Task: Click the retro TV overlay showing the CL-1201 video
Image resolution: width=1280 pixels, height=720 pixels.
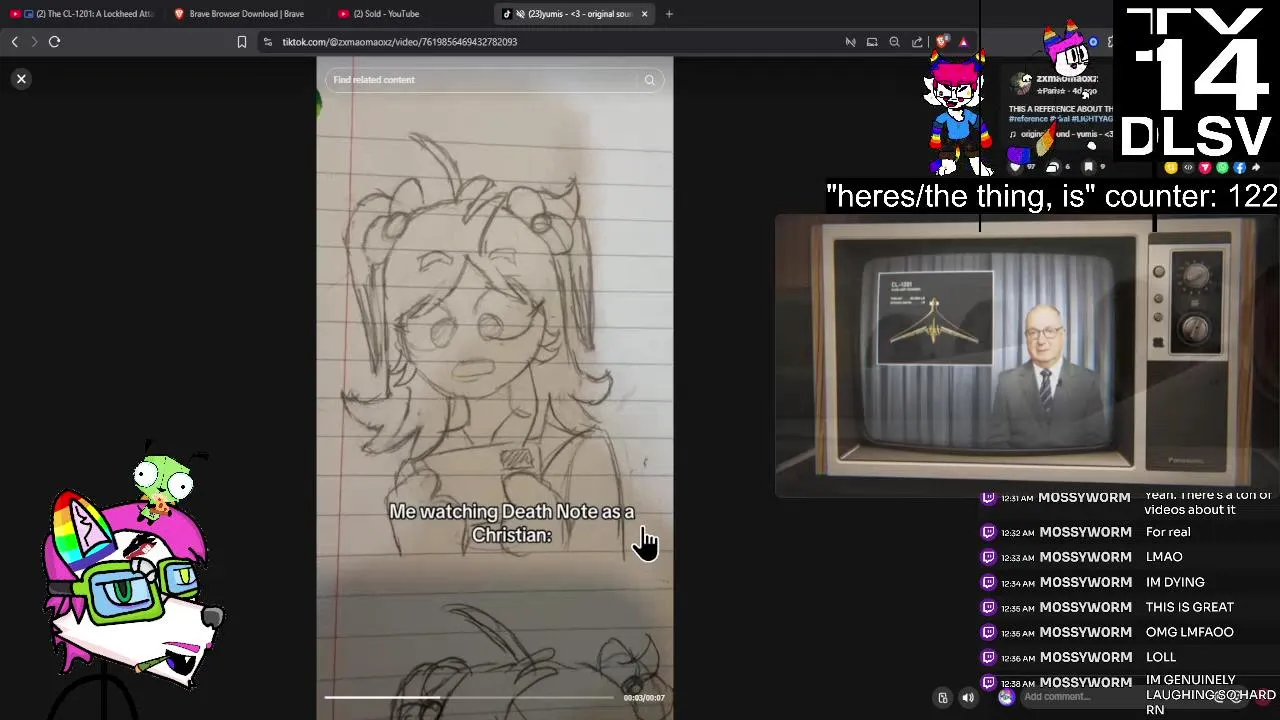Action: pos(1027,355)
